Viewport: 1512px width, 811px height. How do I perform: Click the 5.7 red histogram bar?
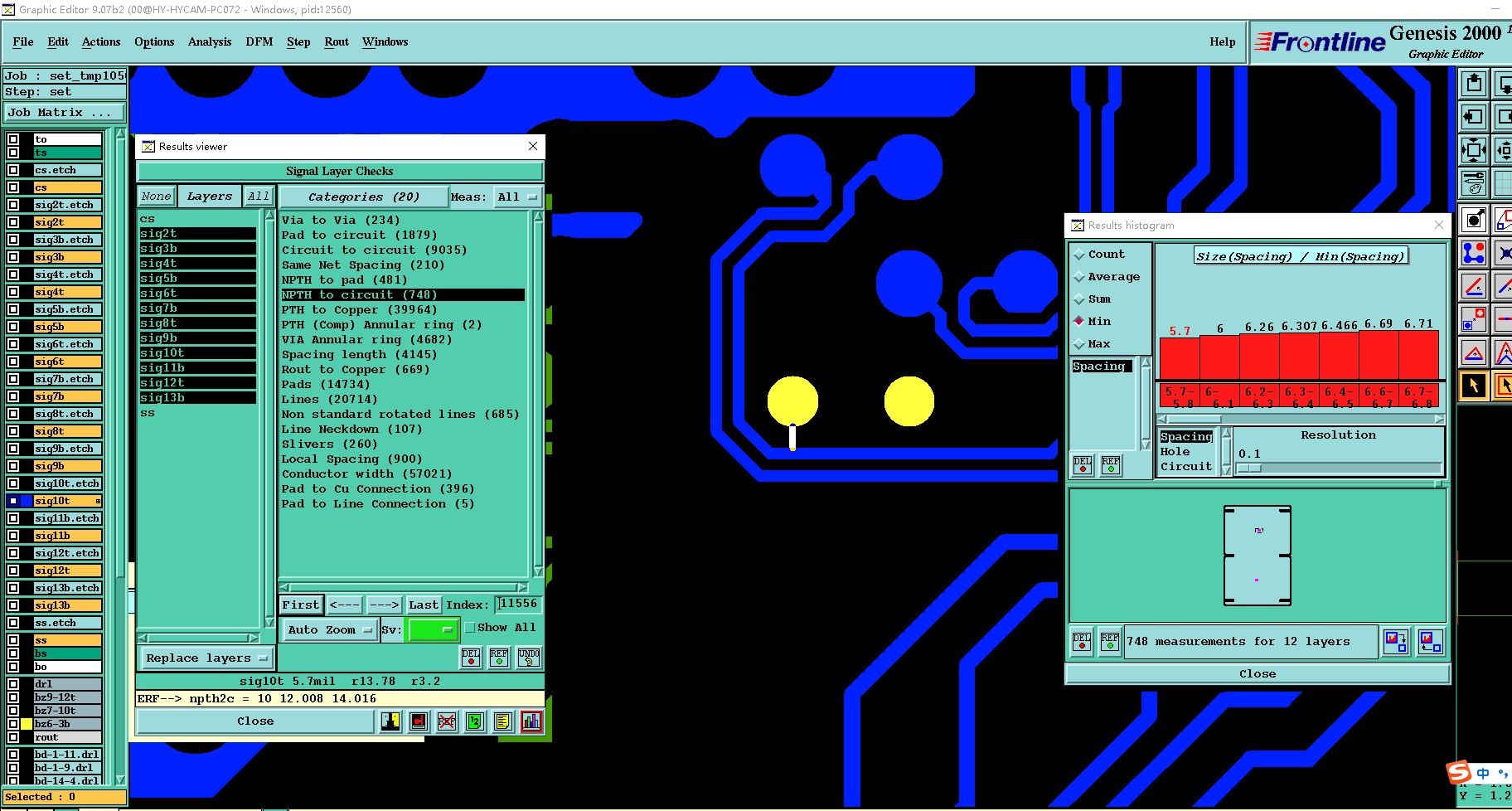pos(1180,357)
